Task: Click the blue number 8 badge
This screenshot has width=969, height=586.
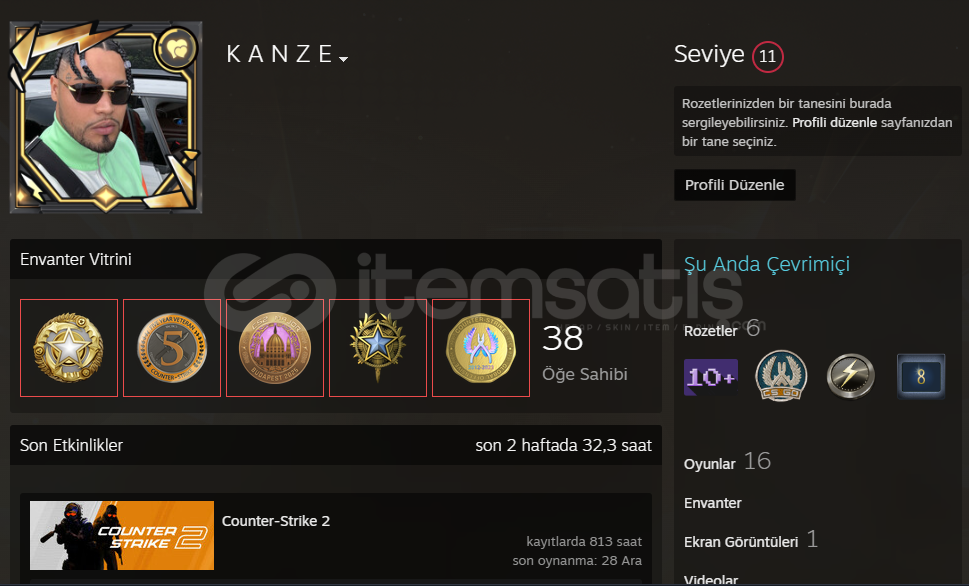Action: tap(921, 376)
